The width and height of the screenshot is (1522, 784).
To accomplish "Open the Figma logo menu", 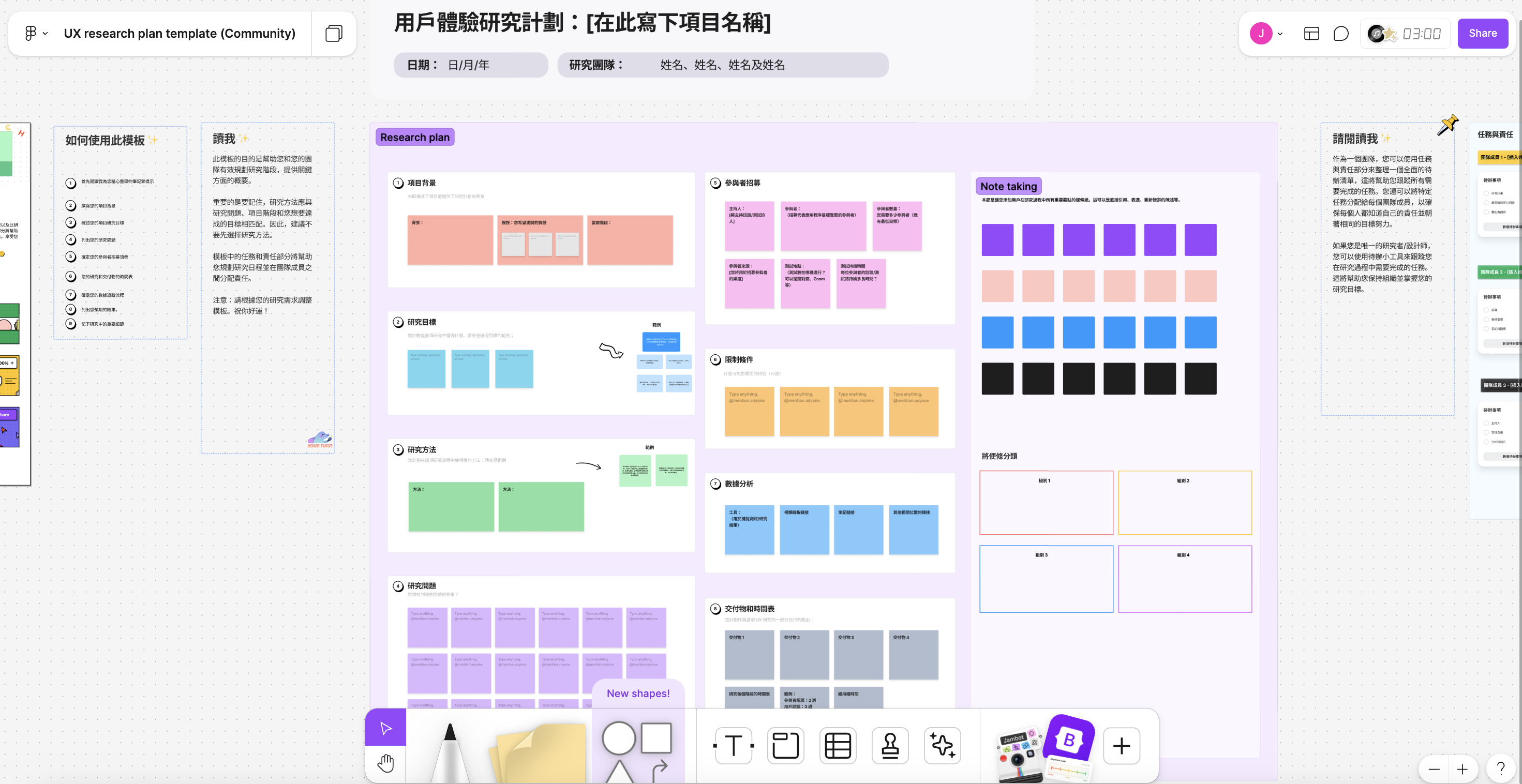I will click(x=31, y=33).
